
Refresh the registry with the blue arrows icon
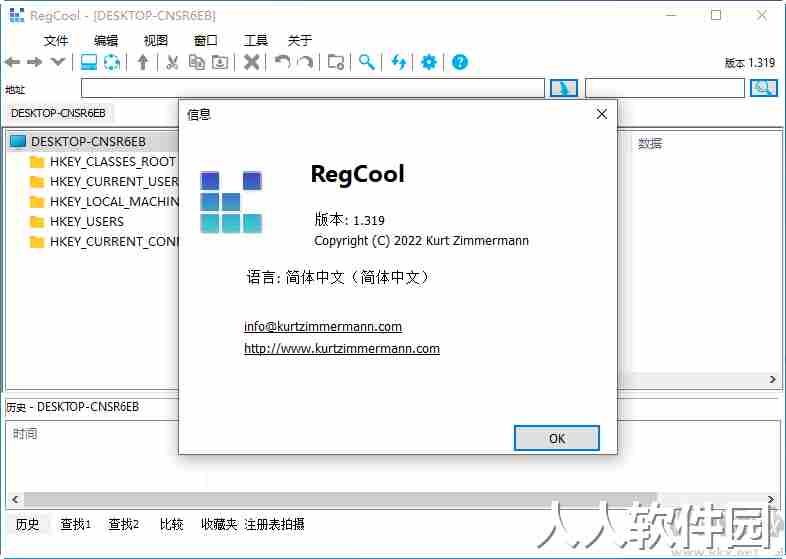pyautogui.click(x=399, y=62)
